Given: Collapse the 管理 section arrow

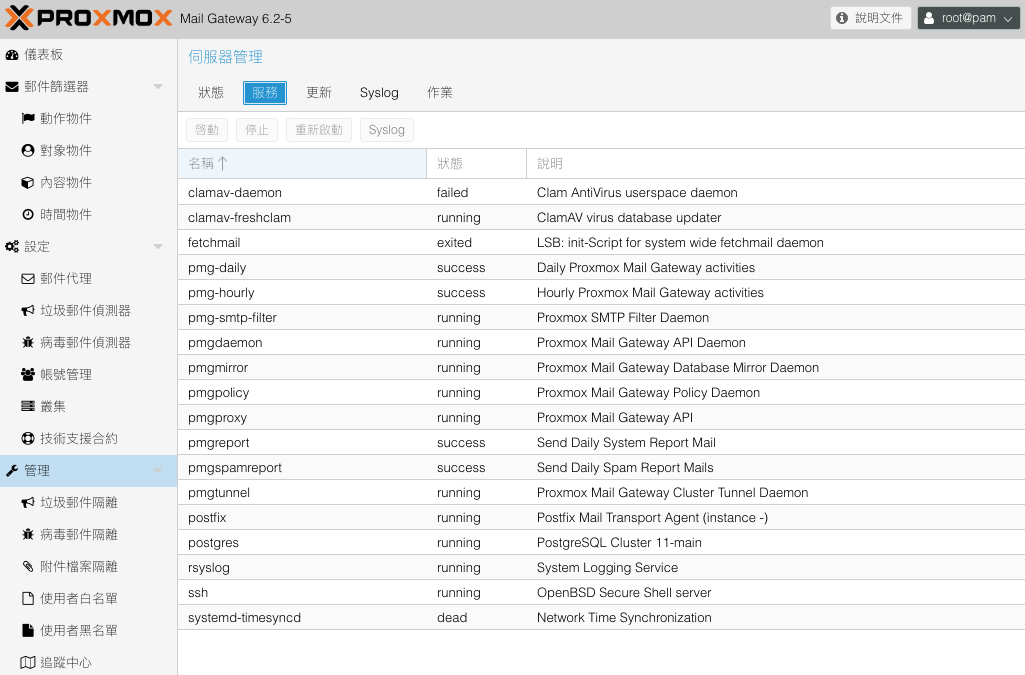Looking at the screenshot, I should (158, 471).
